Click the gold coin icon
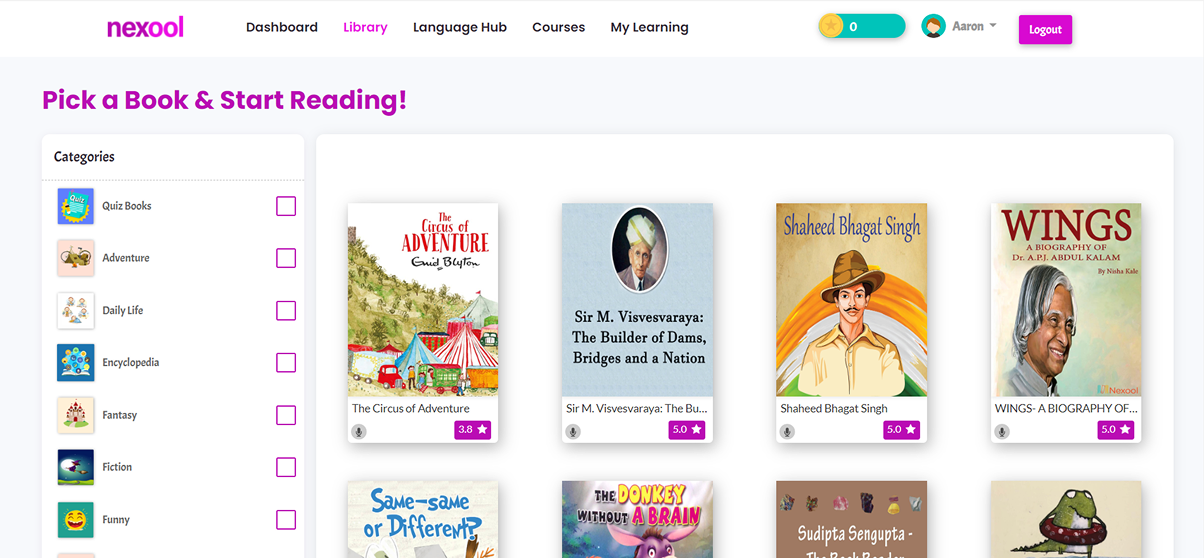The image size is (1204, 558). click(x=831, y=26)
